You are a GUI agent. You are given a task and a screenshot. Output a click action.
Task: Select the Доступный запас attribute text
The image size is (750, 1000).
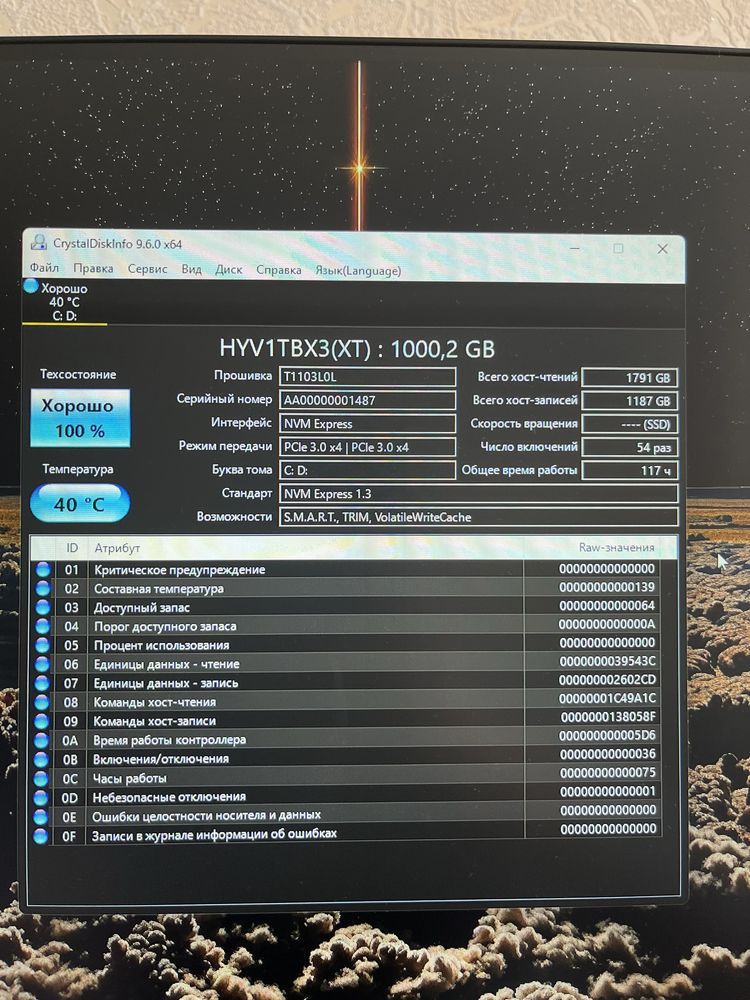click(142, 608)
